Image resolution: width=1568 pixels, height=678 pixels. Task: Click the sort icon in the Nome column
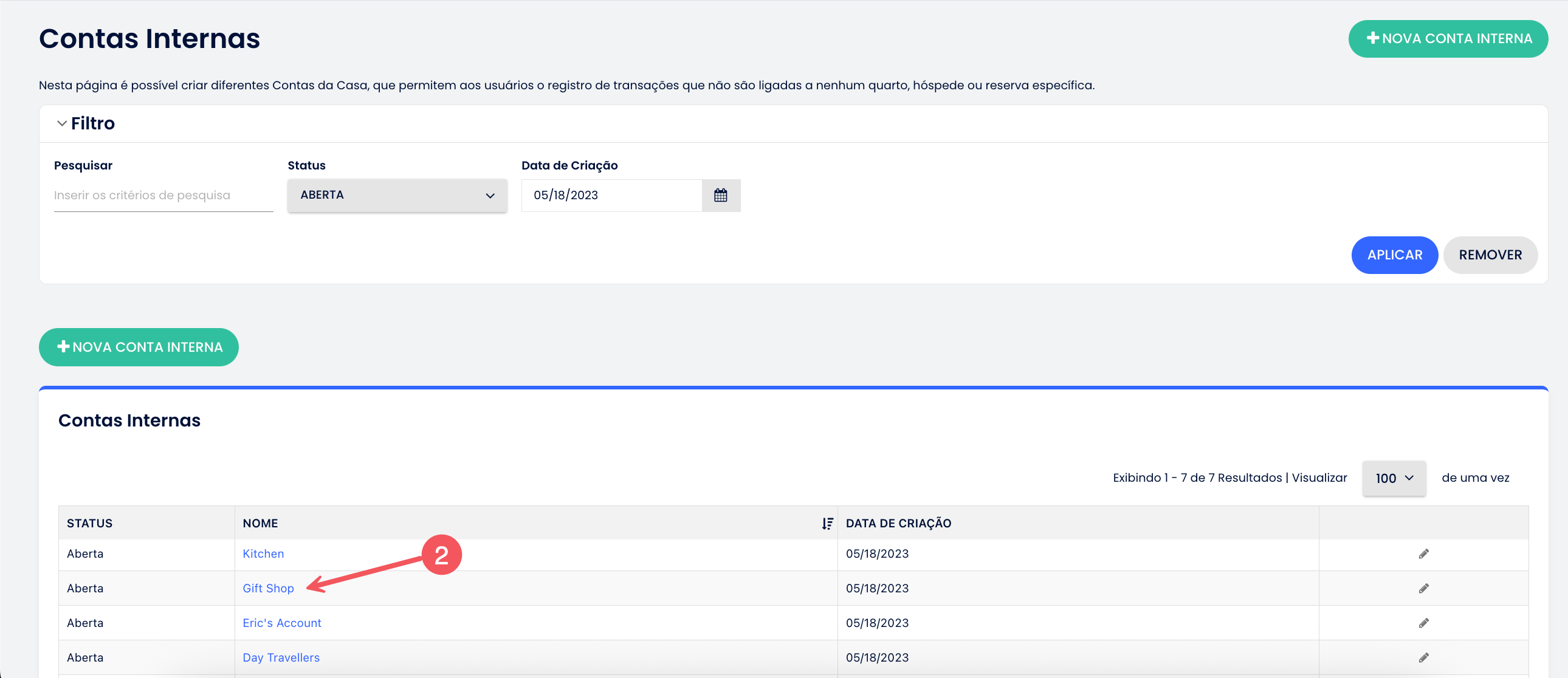click(x=827, y=524)
